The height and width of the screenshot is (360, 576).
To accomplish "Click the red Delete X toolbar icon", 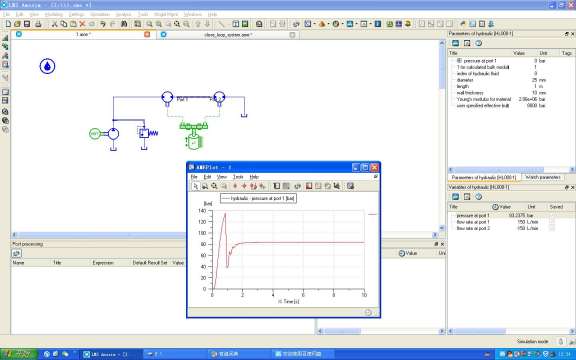I will [x=82, y=24].
